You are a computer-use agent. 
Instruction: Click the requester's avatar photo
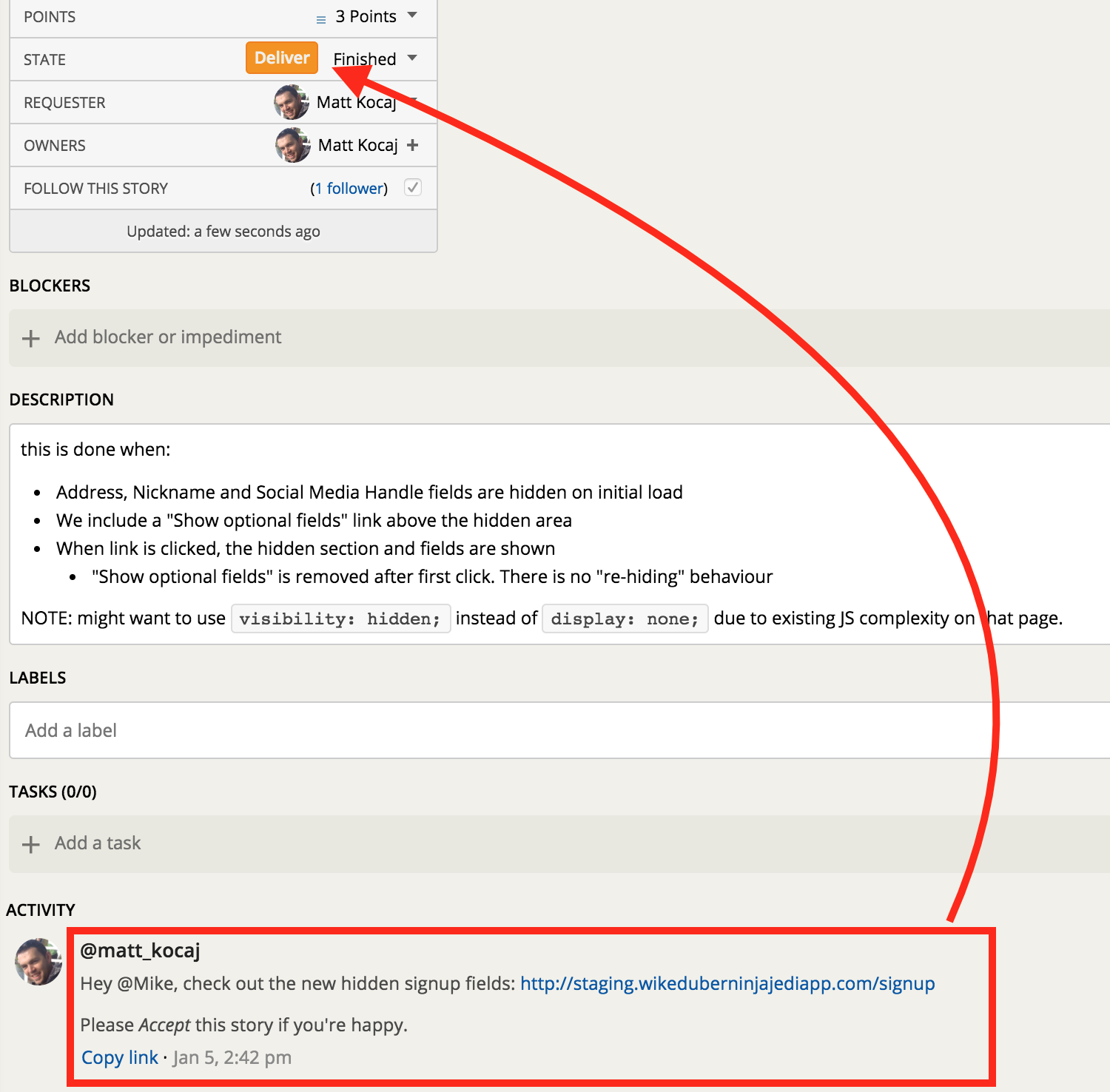click(x=292, y=102)
